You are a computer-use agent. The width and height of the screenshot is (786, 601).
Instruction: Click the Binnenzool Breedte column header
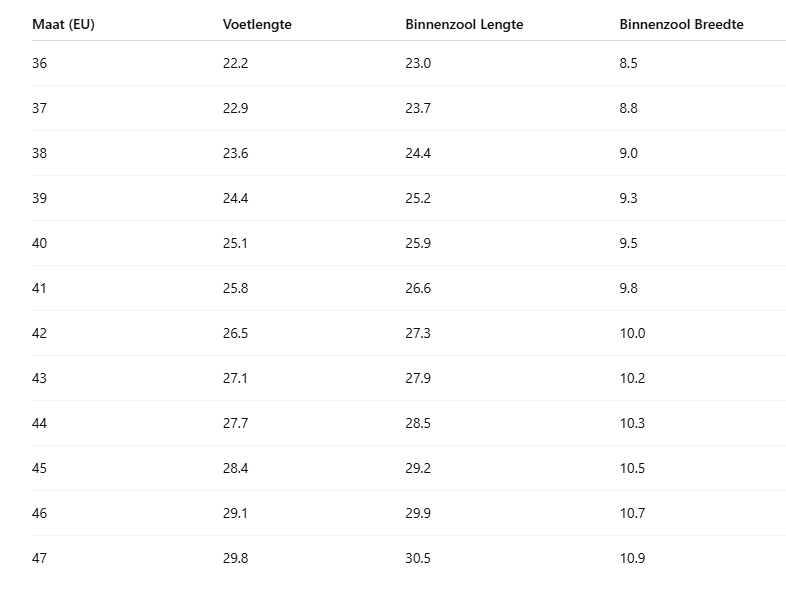coord(681,24)
